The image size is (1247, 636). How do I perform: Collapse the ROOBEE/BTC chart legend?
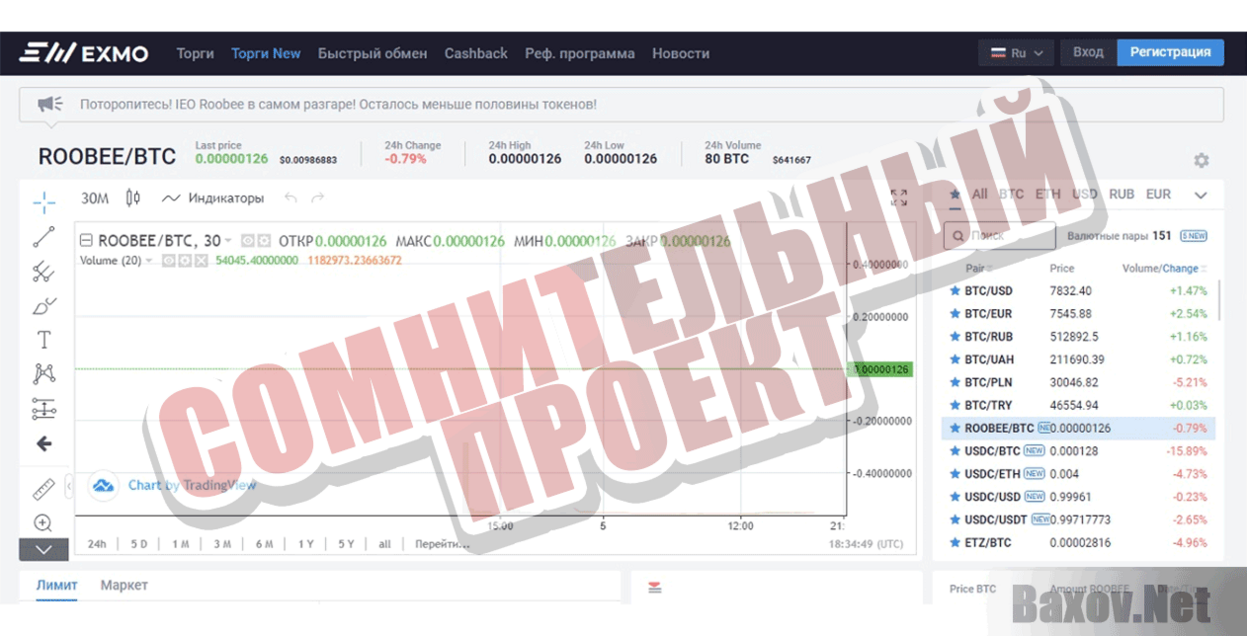[x=86, y=241]
